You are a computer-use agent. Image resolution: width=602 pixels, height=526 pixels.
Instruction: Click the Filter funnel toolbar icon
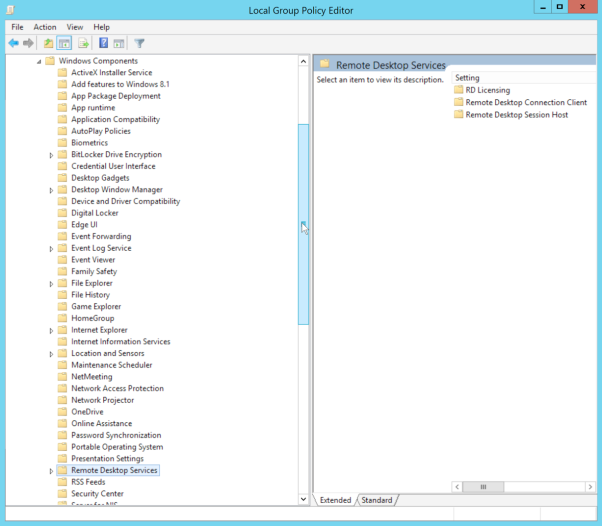tap(139, 43)
